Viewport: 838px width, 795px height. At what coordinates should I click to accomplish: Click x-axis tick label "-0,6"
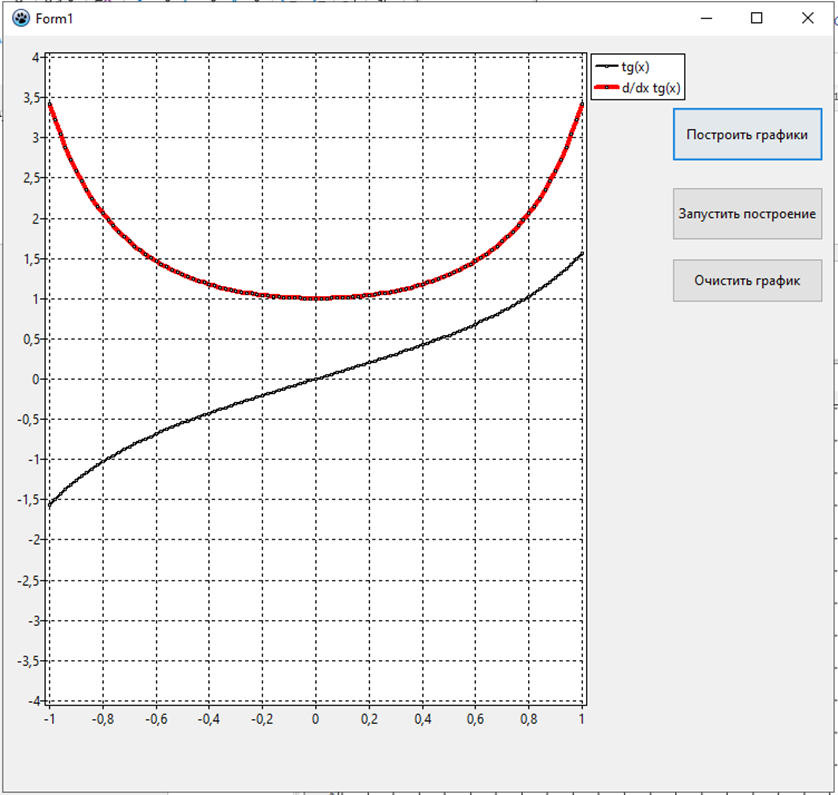tap(154, 718)
